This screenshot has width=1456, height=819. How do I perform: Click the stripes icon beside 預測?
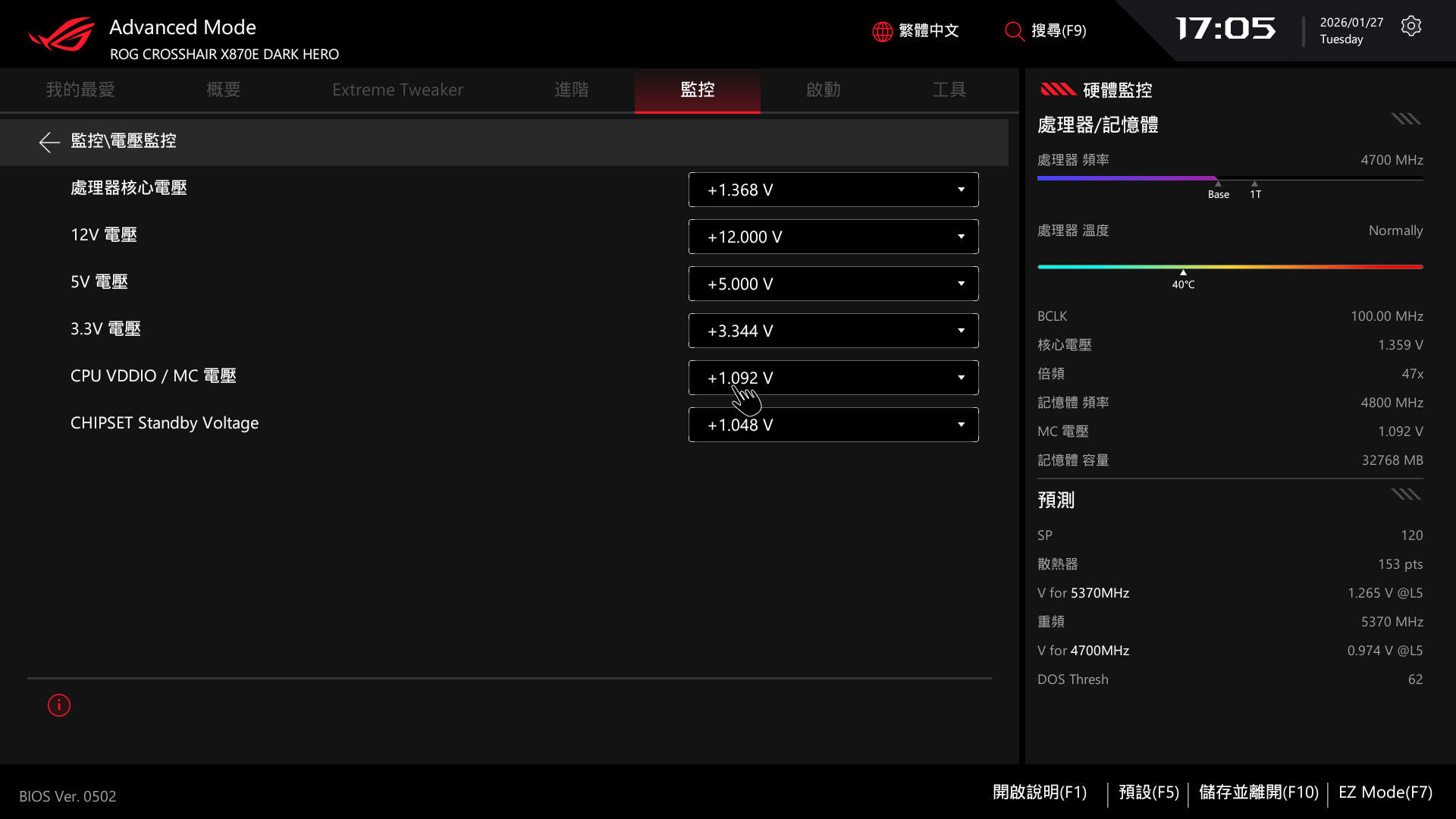pyautogui.click(x=1405, y=494)
